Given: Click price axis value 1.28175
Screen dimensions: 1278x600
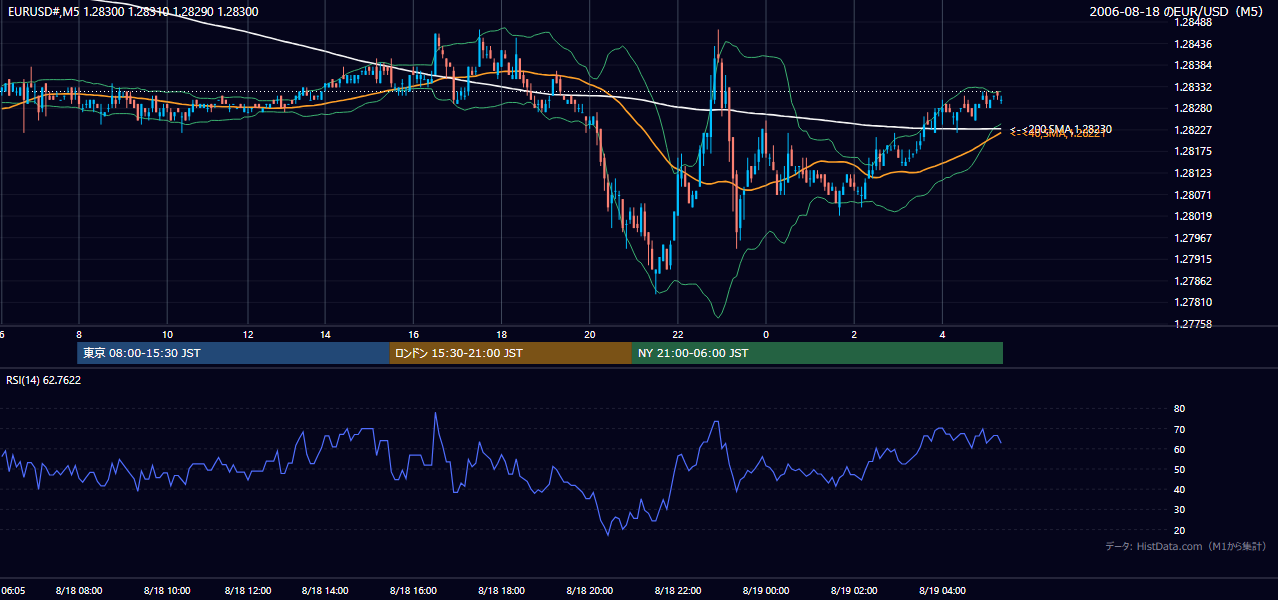Looking at the screenshot, I should coord(1194,151).
